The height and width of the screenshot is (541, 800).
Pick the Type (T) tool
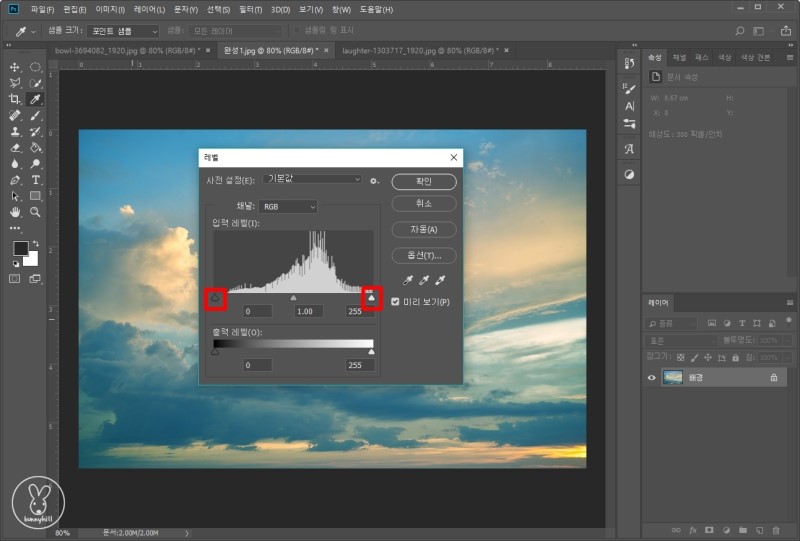click(x=35, y=180)
